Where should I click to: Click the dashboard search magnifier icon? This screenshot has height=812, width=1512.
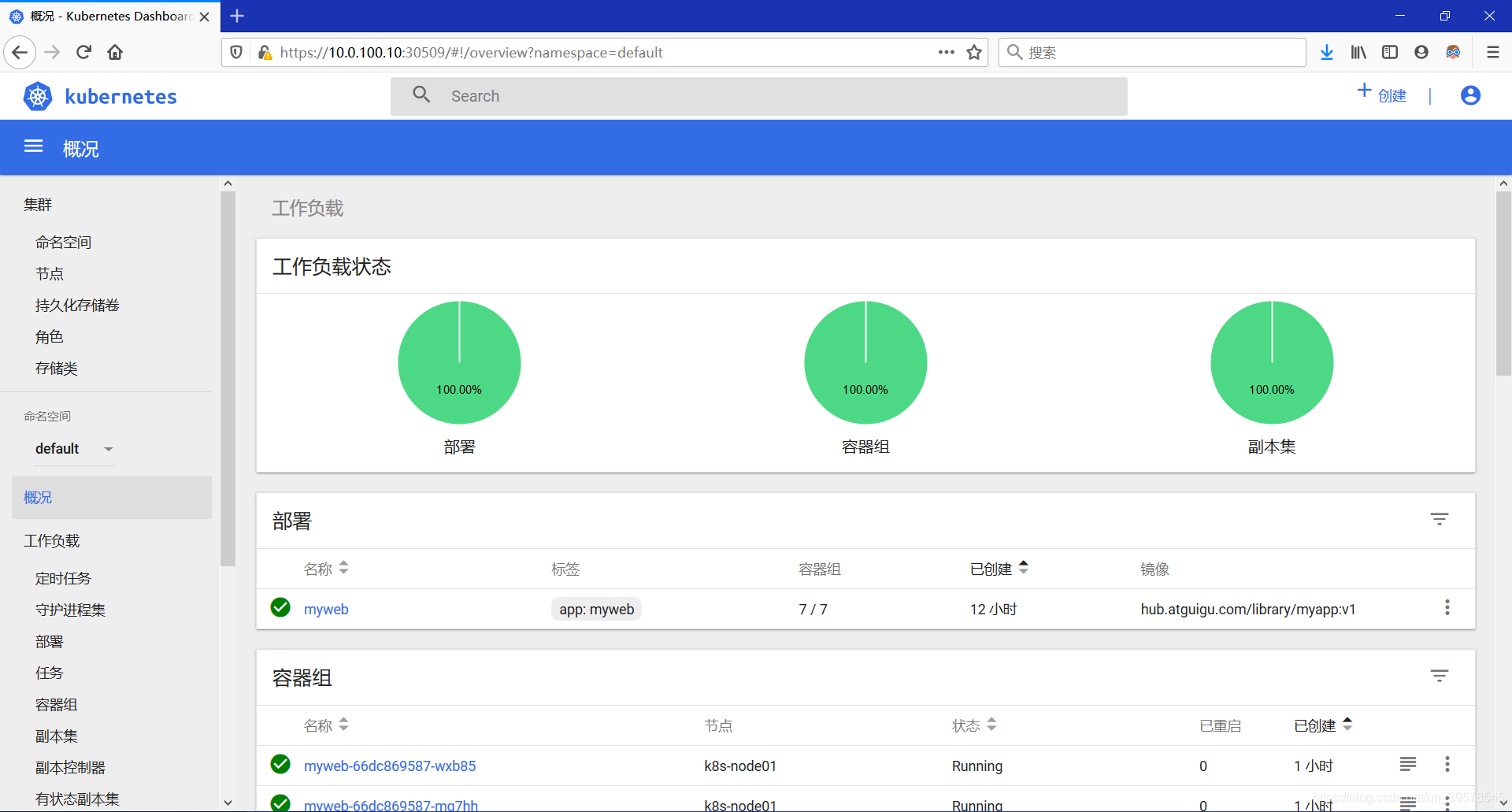(x=421, y=95)
